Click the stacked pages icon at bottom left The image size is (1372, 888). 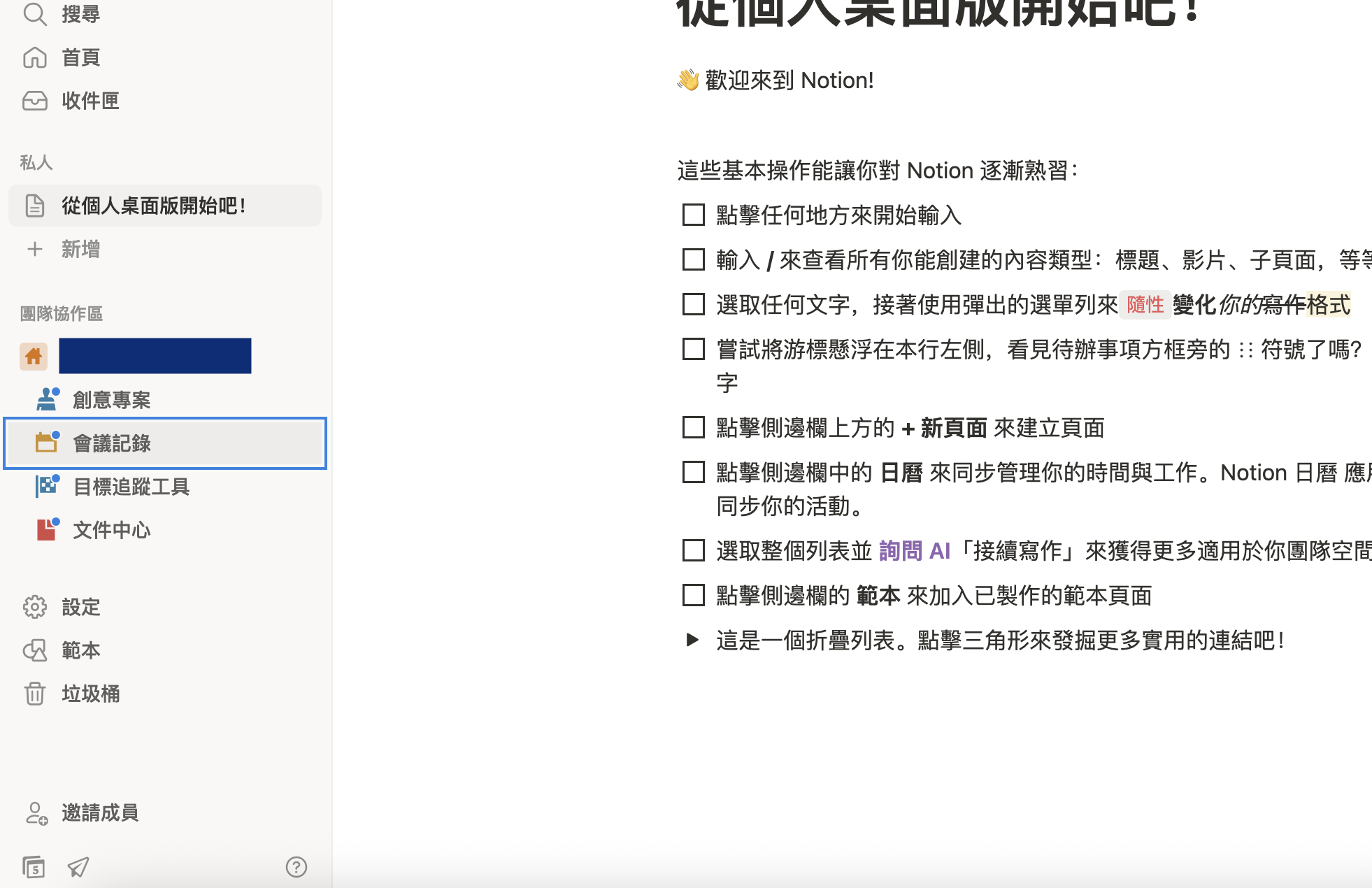click(33, 867)
